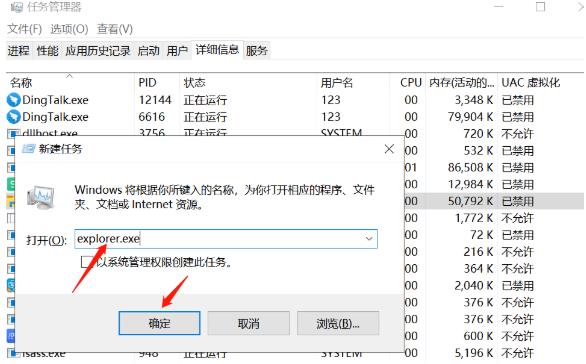The image size is (586, 364).
Task: Click PID 12144 cell
Action: coord(155,100)
